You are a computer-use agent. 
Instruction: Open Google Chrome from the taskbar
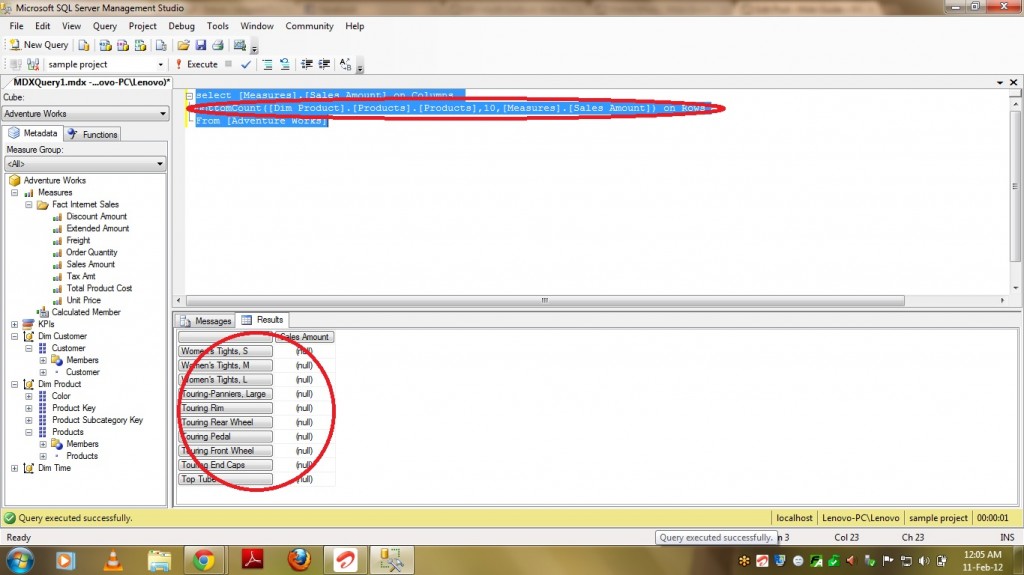[204, 559]
